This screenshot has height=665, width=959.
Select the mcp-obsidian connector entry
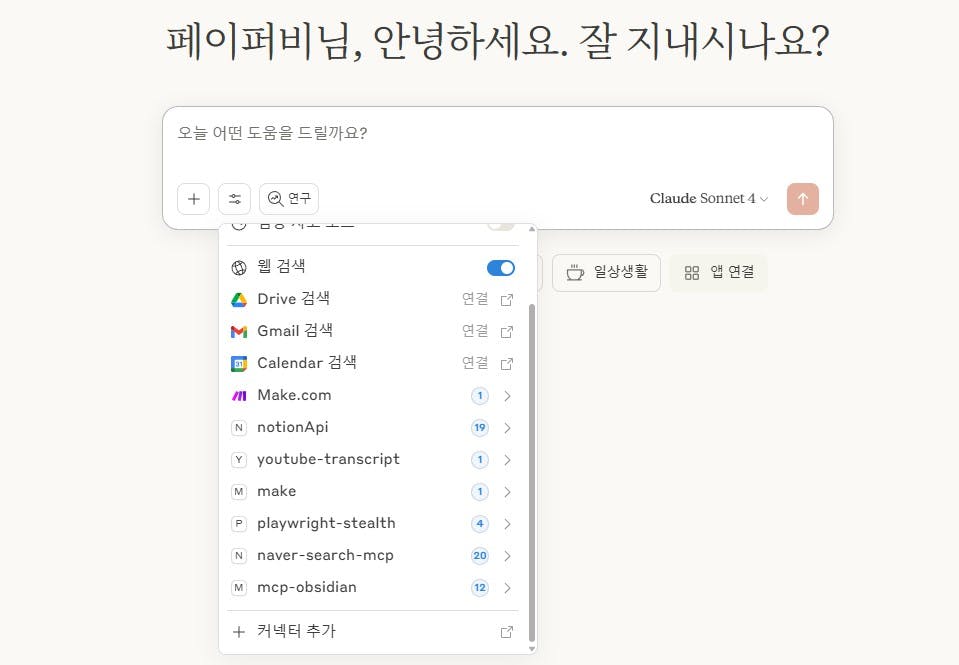(x=372, y=587)
